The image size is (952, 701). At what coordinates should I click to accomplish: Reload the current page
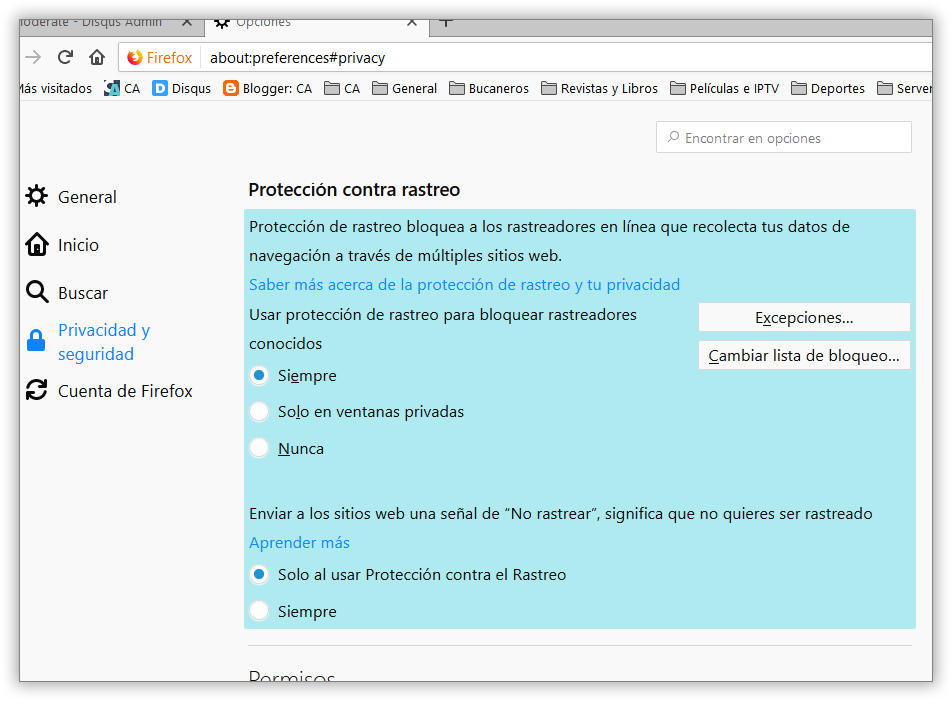tap(65, 57)
